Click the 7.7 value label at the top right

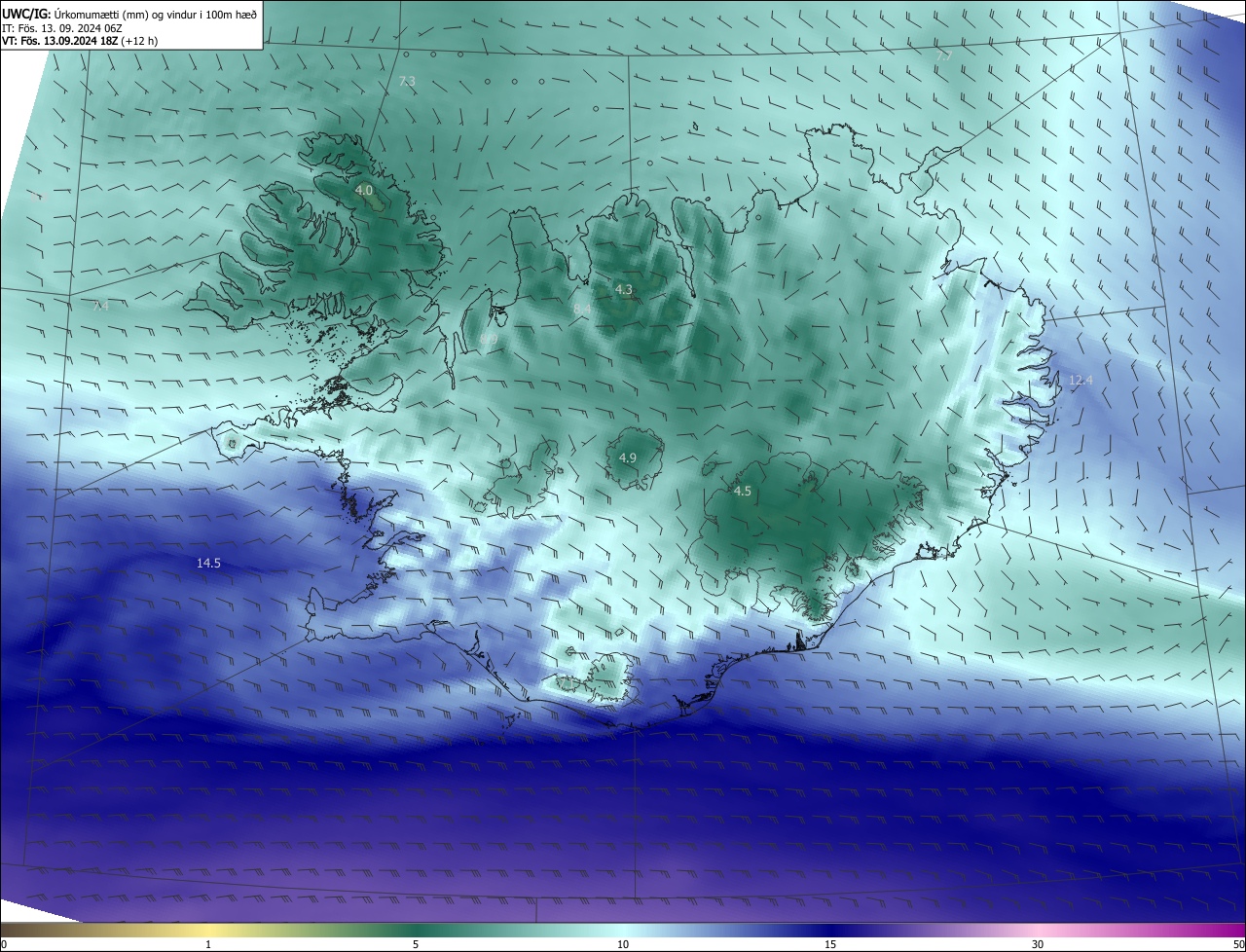(943, 56)
